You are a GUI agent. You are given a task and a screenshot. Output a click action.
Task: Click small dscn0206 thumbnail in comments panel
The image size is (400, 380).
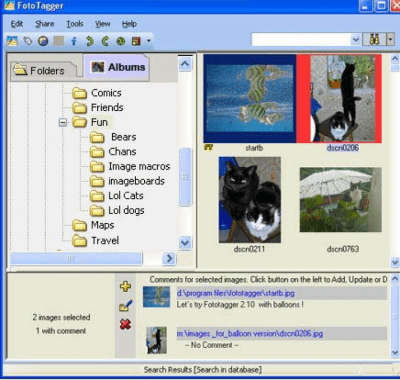pos(157,340)
